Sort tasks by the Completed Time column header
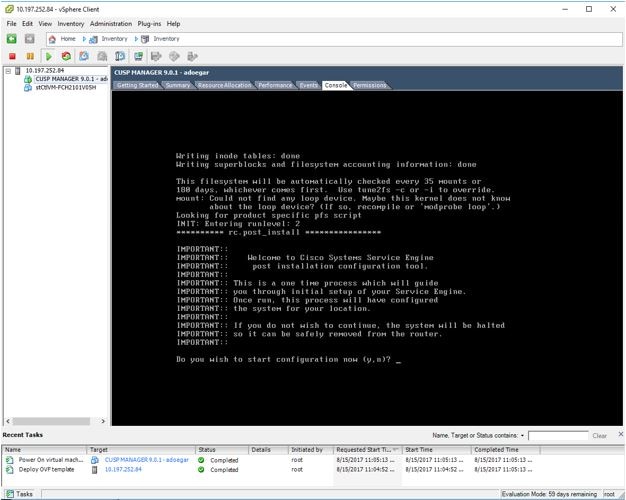Screen dimensions: 626x500 click(x=506, y=450)
